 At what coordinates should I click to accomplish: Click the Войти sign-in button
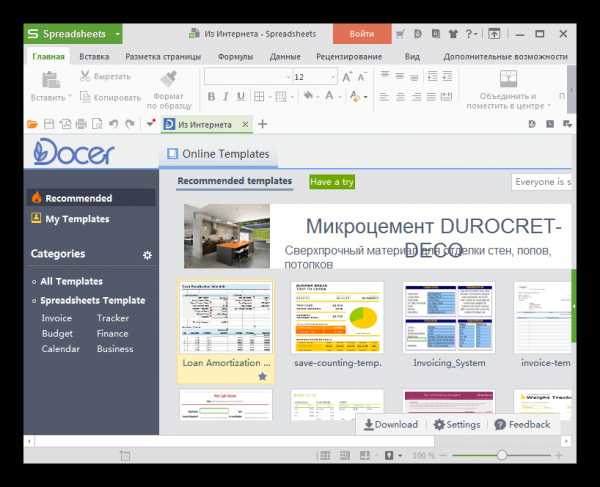point(362,33)
